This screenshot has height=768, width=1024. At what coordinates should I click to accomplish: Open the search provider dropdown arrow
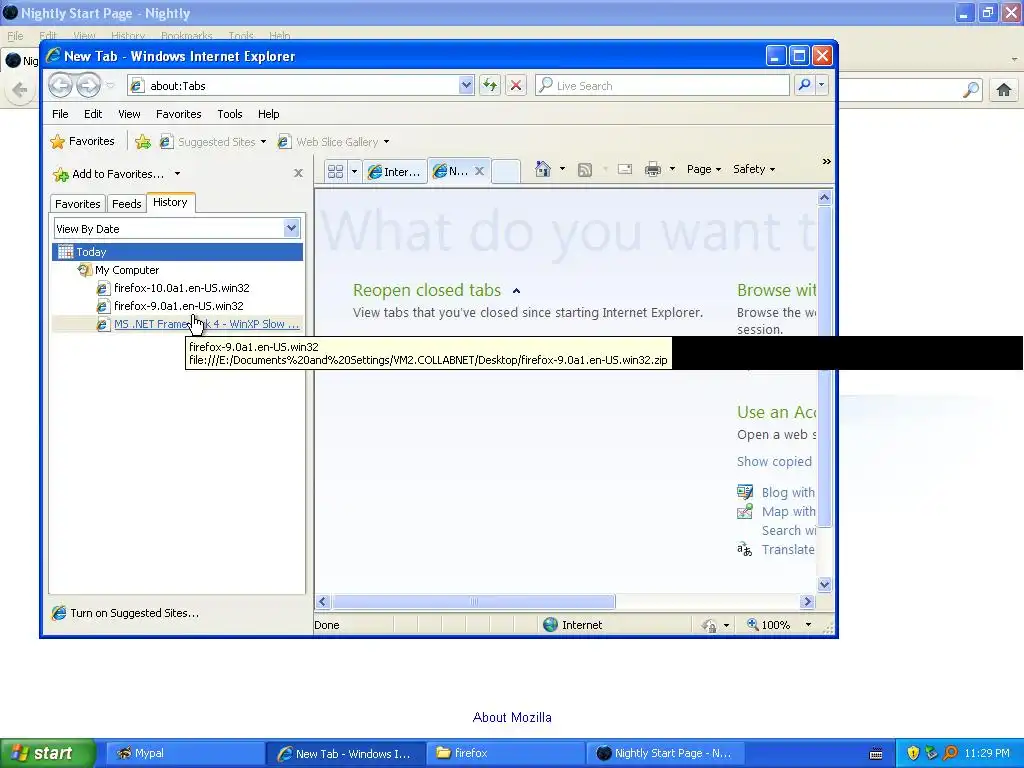coord(822,85)
